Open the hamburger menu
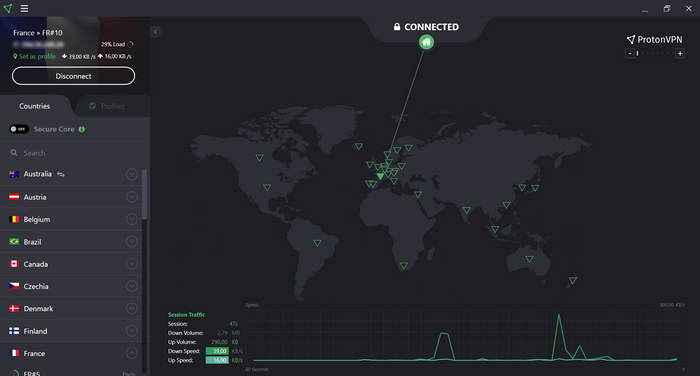The height and width of the screenshot is (376, 700). pos(24,8)
